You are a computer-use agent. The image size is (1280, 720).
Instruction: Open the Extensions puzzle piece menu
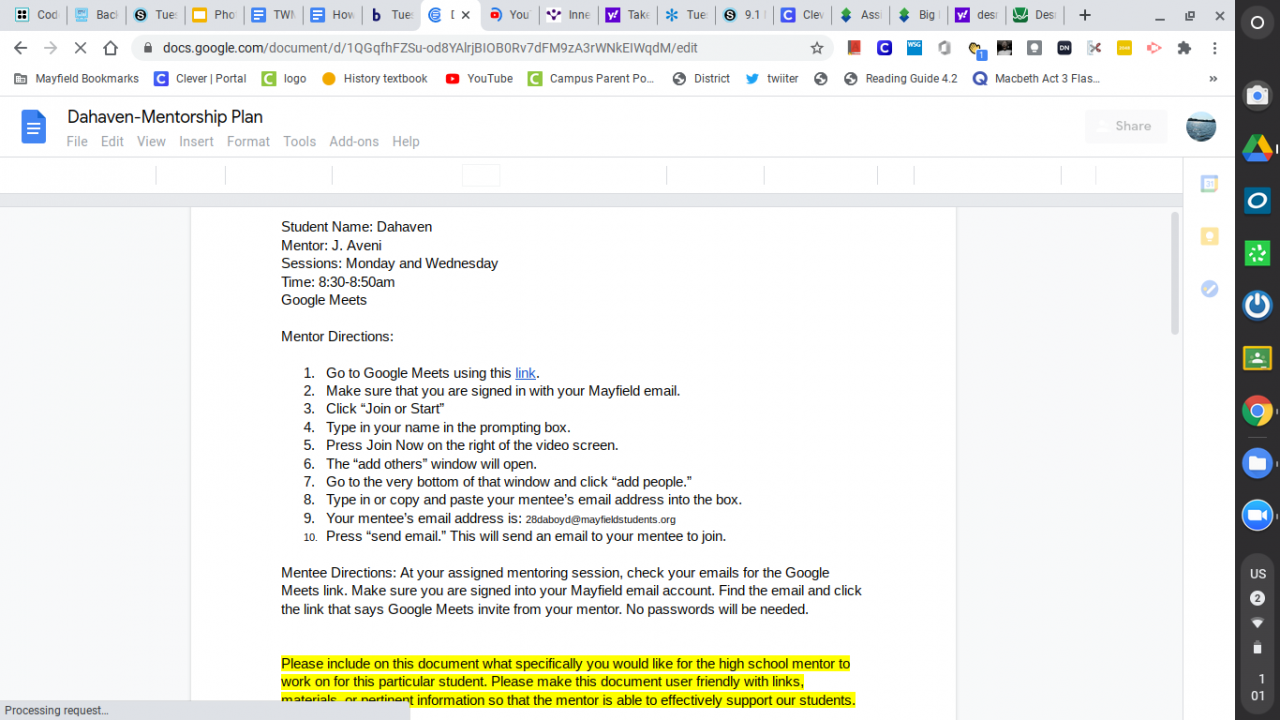tap(1185, 48)
